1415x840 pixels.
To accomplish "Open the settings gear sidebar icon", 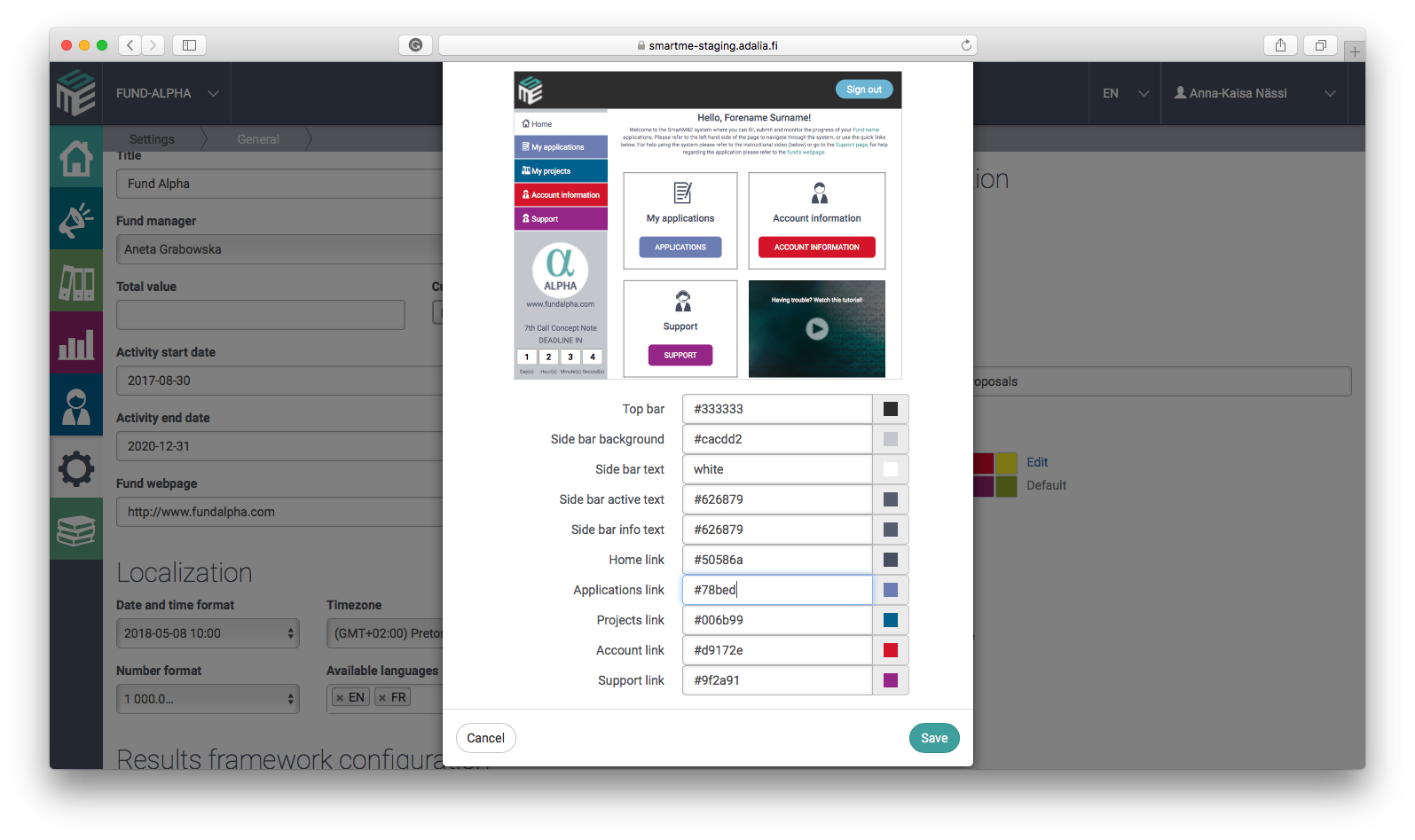I will pyautogui.click(x=76, y=467).
